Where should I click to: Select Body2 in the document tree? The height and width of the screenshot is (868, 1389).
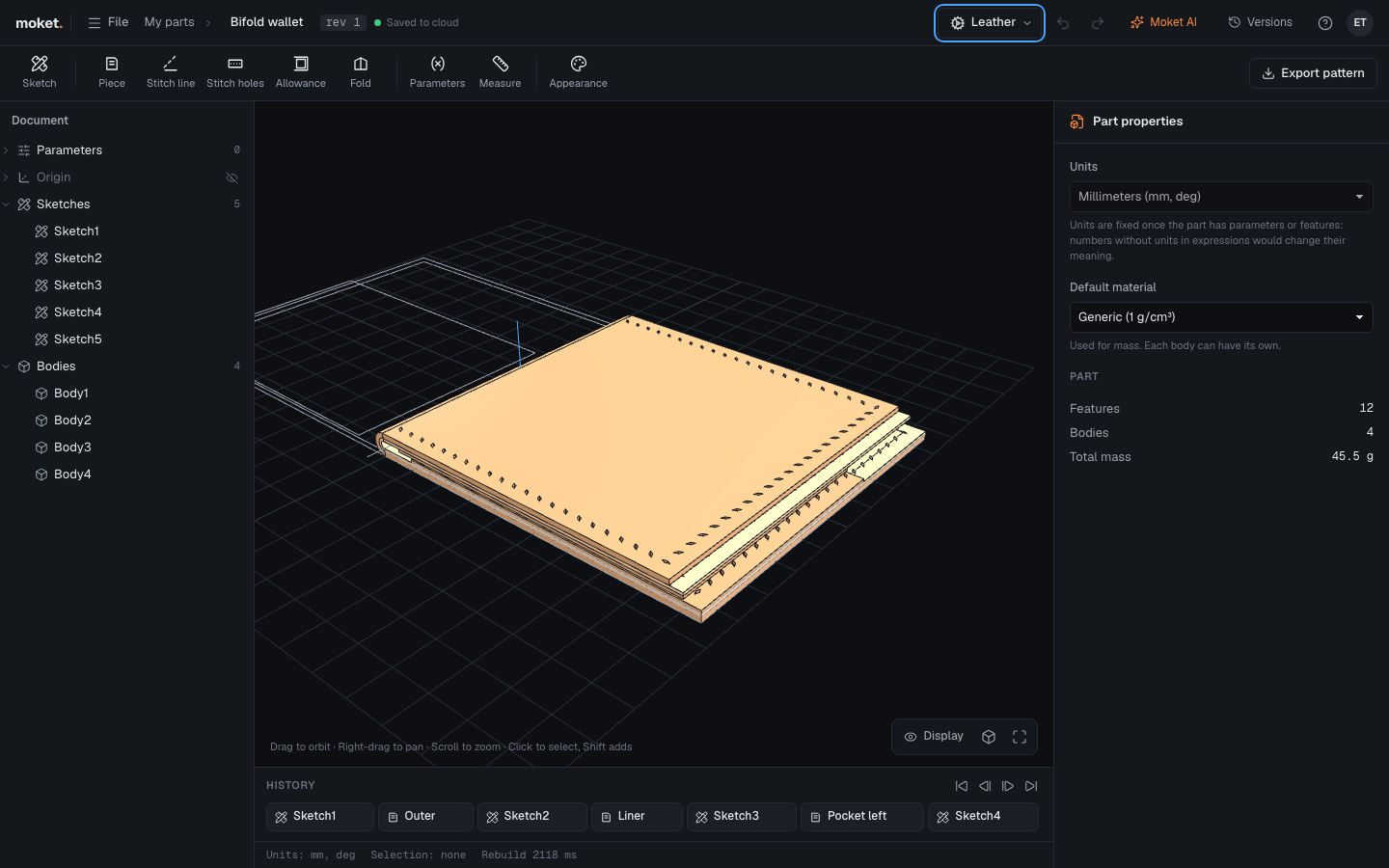pos(127,420)
